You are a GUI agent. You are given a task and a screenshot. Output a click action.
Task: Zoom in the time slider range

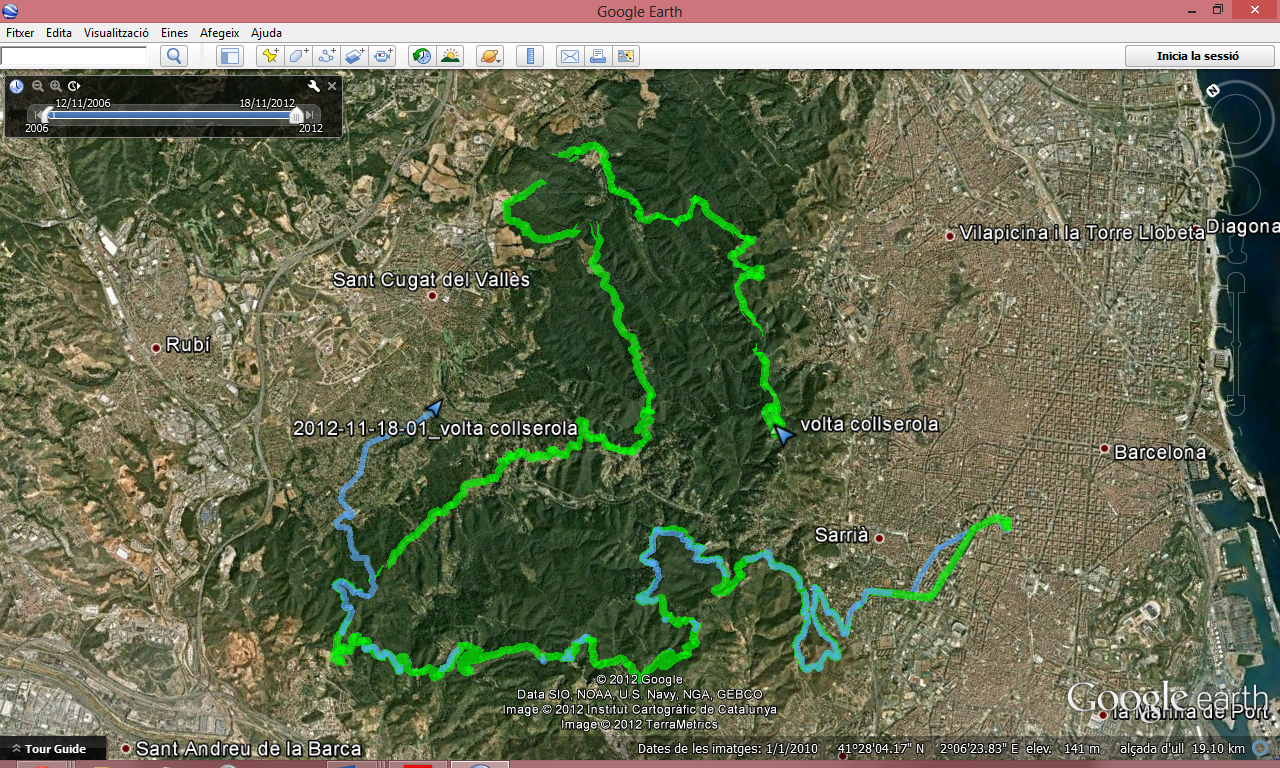[x=56, y=86]
